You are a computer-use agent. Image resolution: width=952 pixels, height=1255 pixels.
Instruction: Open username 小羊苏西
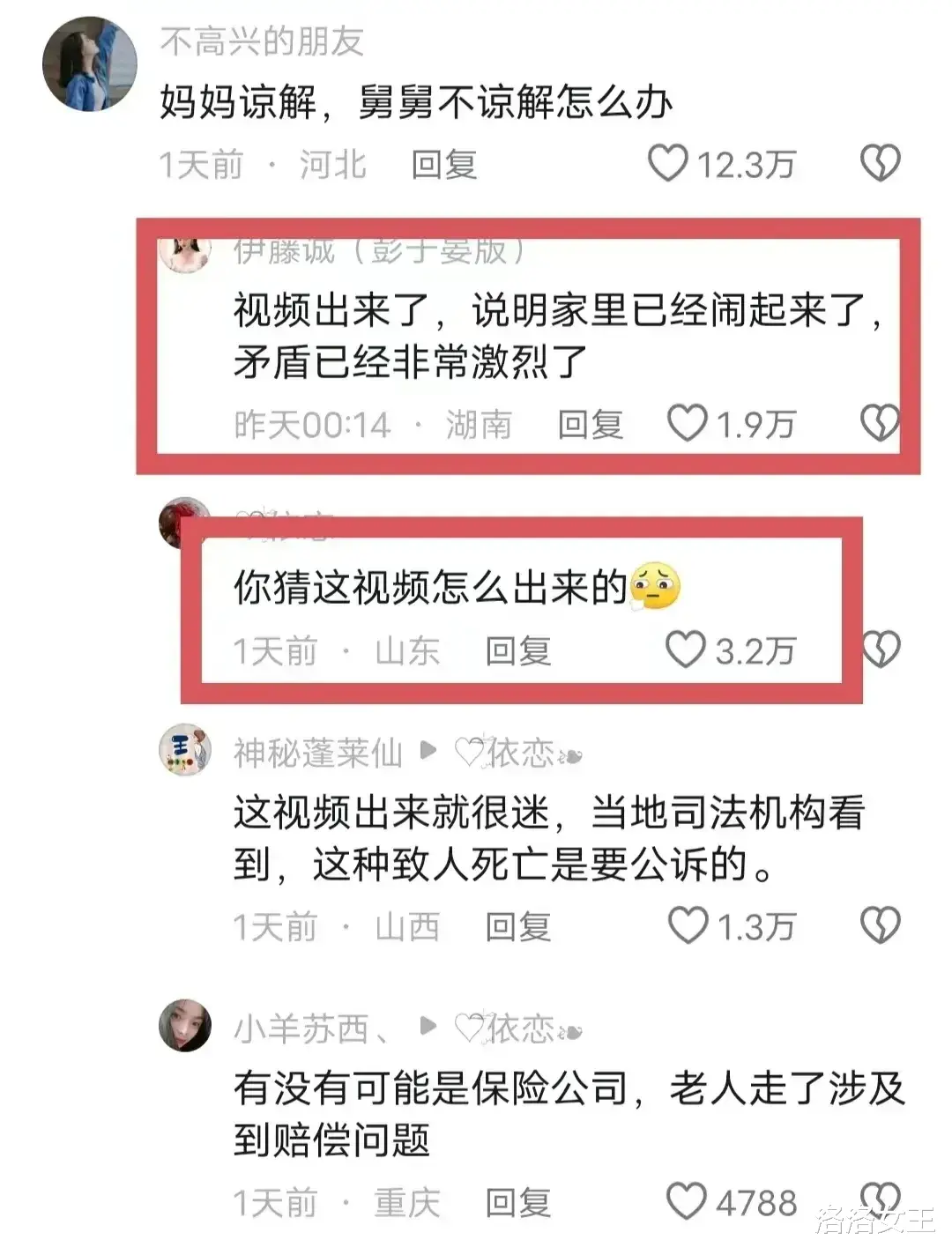point(310,1029)
